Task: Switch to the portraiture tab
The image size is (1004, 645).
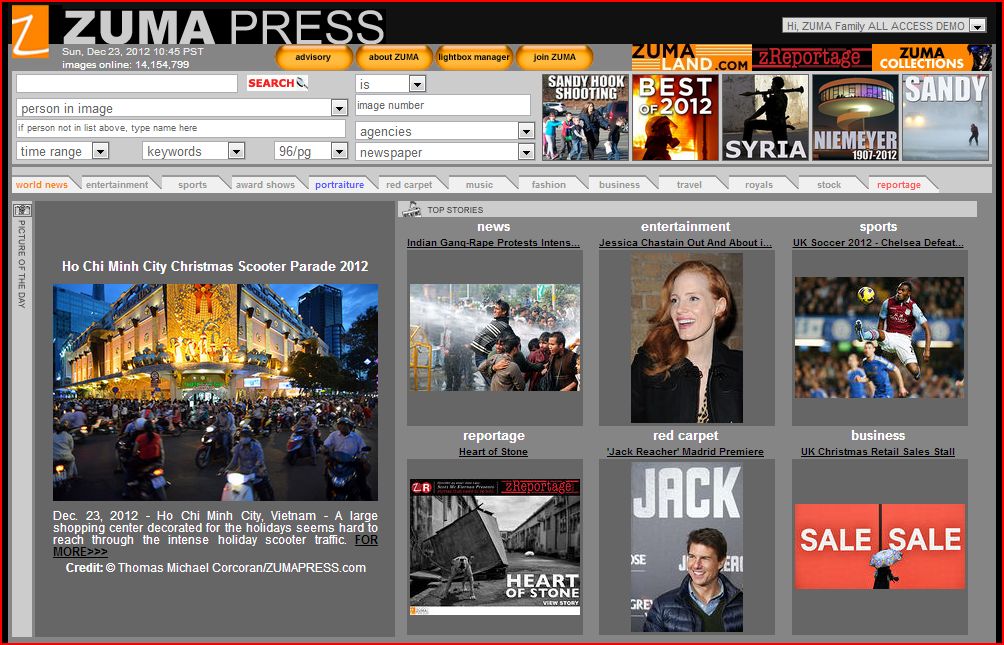Action: pyautogui.click(x=339, y=184)
